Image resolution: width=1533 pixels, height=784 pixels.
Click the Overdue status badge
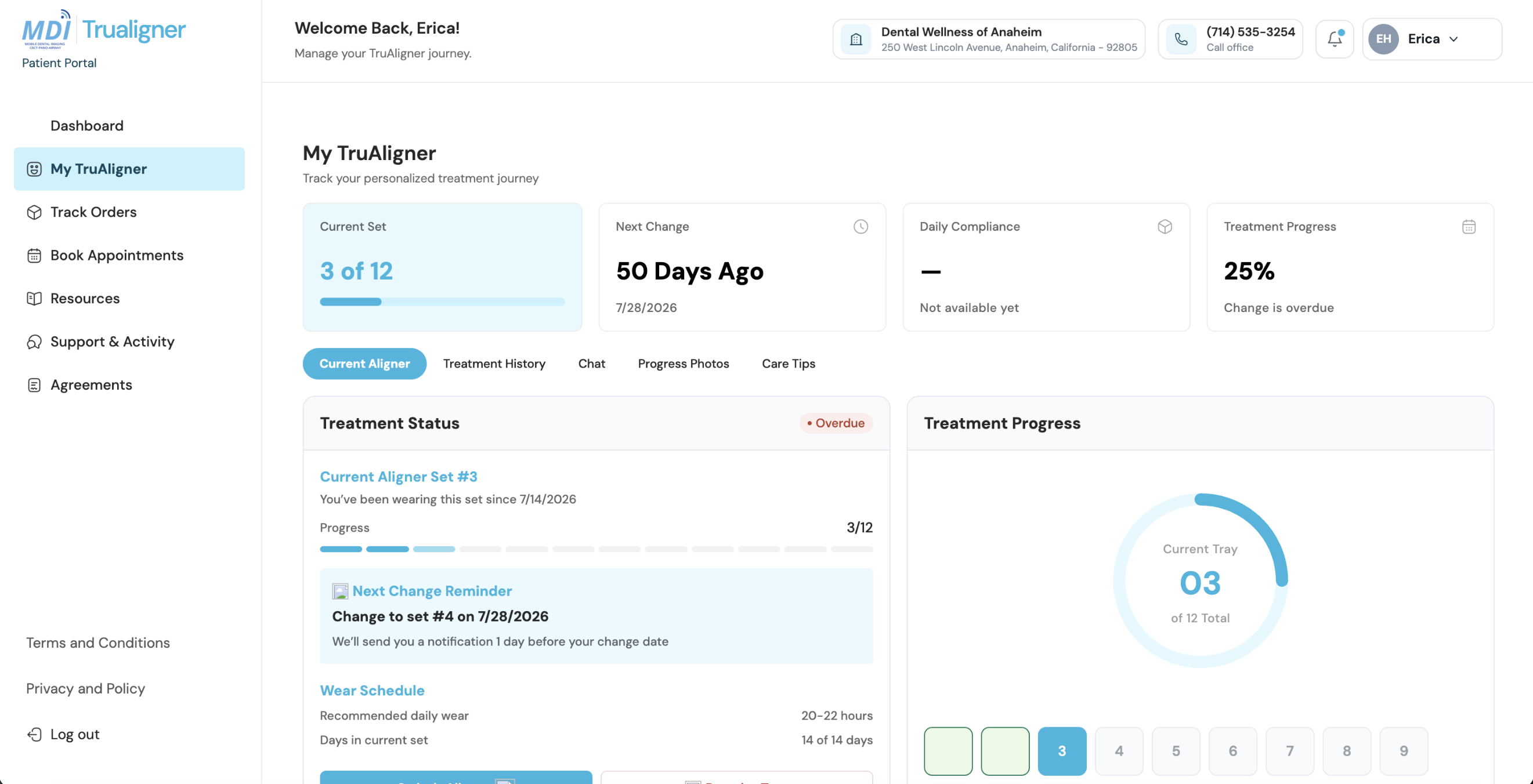click(x=836, y=423)
